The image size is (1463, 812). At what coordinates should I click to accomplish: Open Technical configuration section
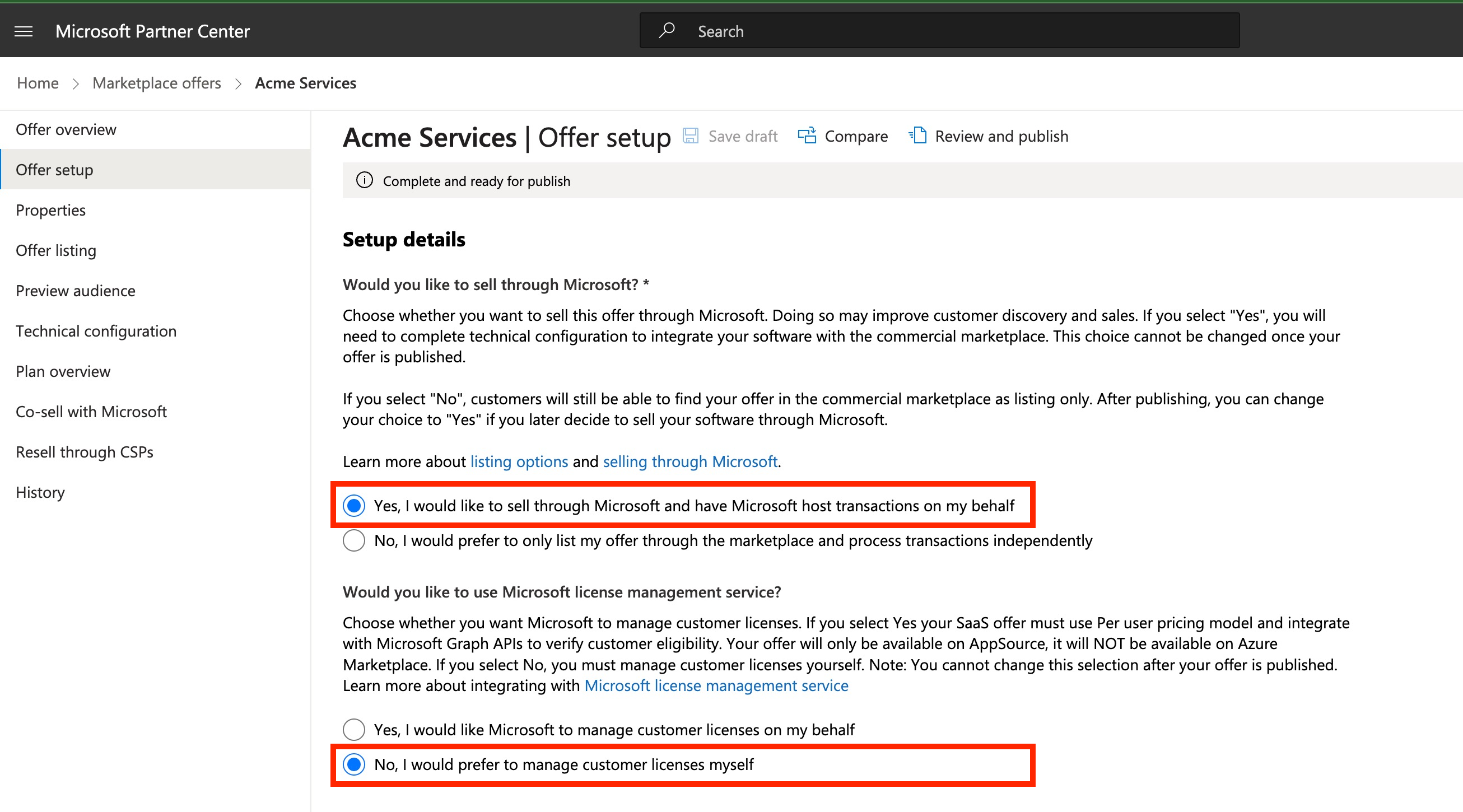[x=97, y=331]
